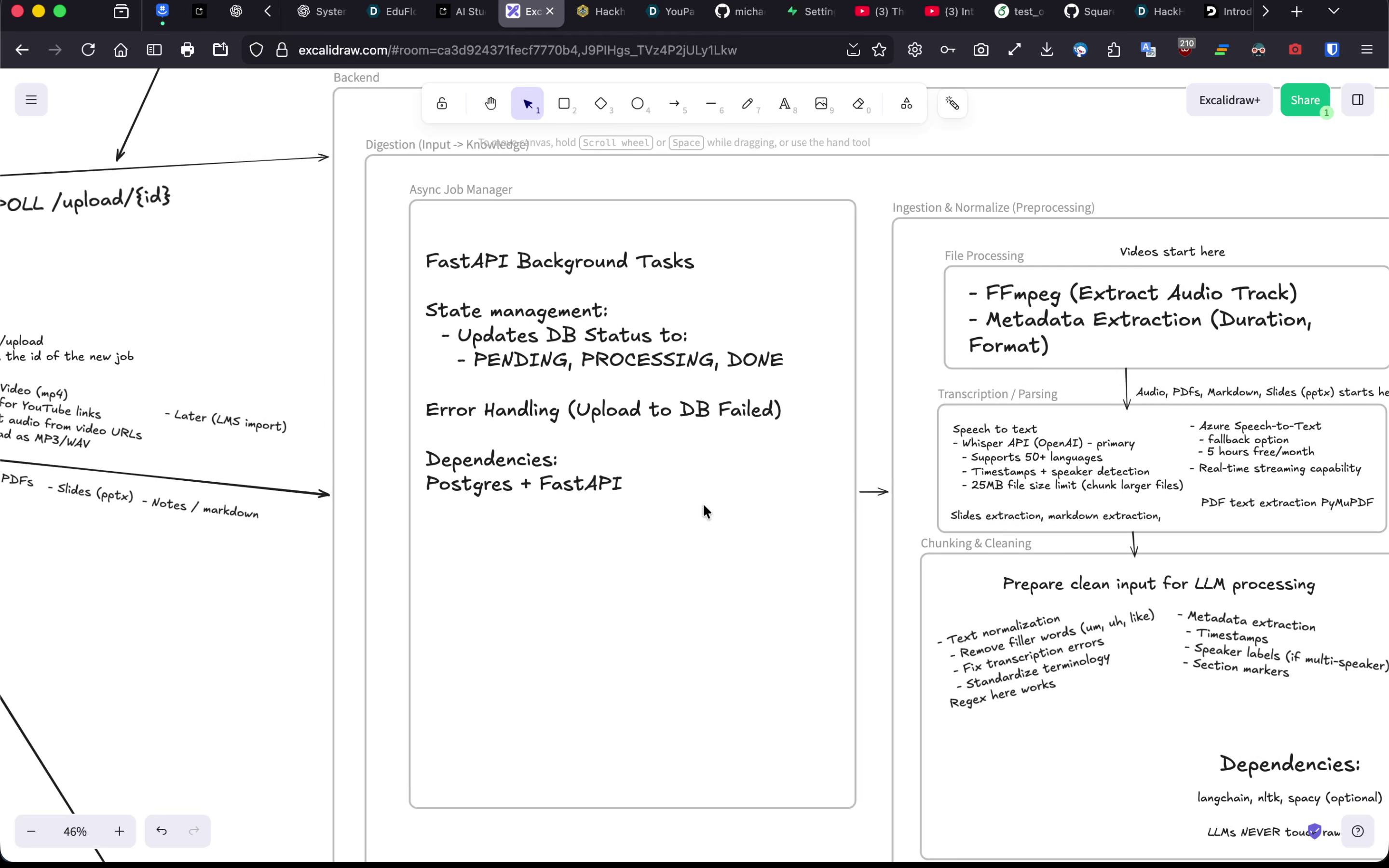The image size is (1389, 868).
Task: Toggle the right sidebar panel
Action: pyautogui.click(x=1358, y=100)
